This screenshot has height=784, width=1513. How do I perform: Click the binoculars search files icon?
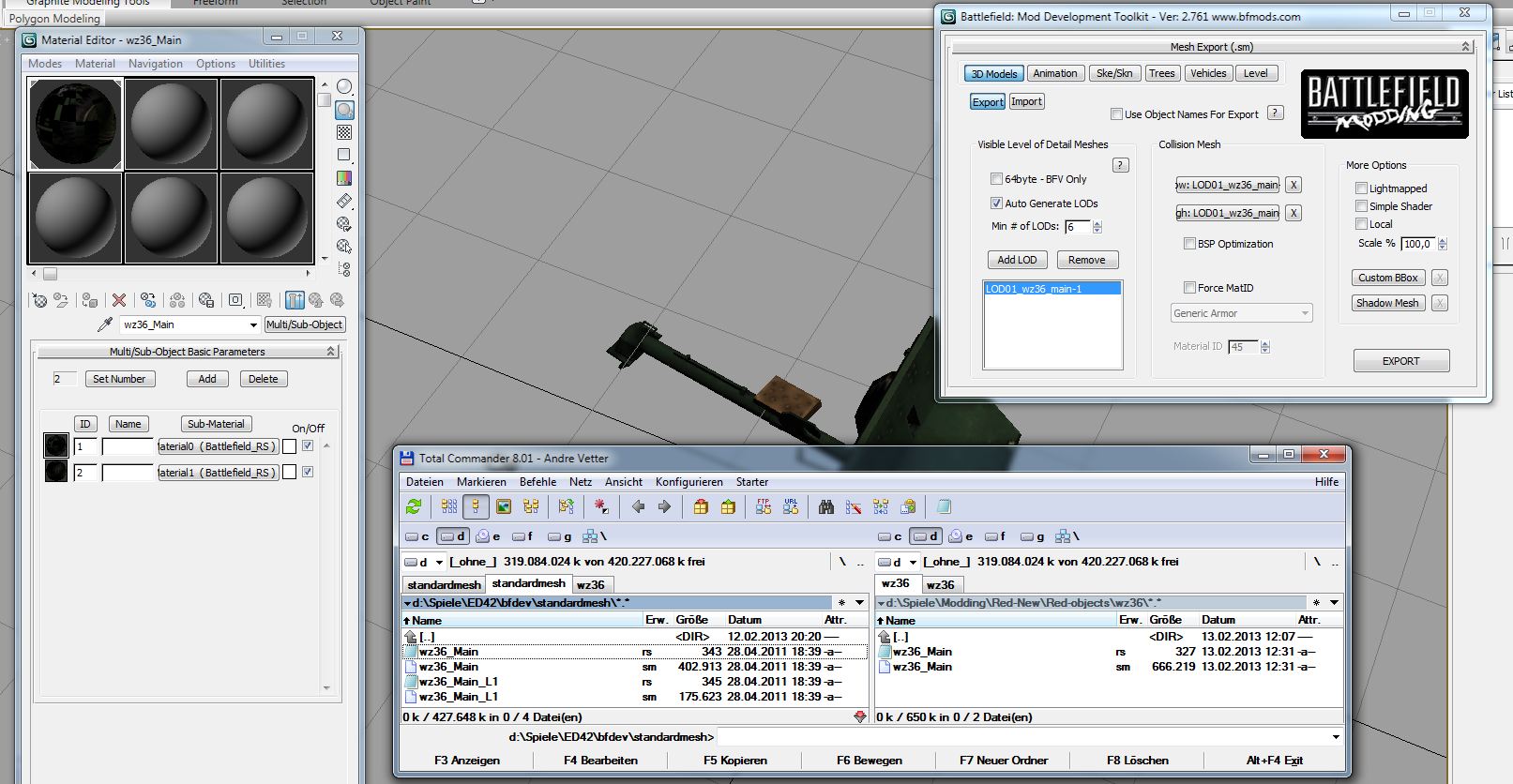[x=826, y=506]
